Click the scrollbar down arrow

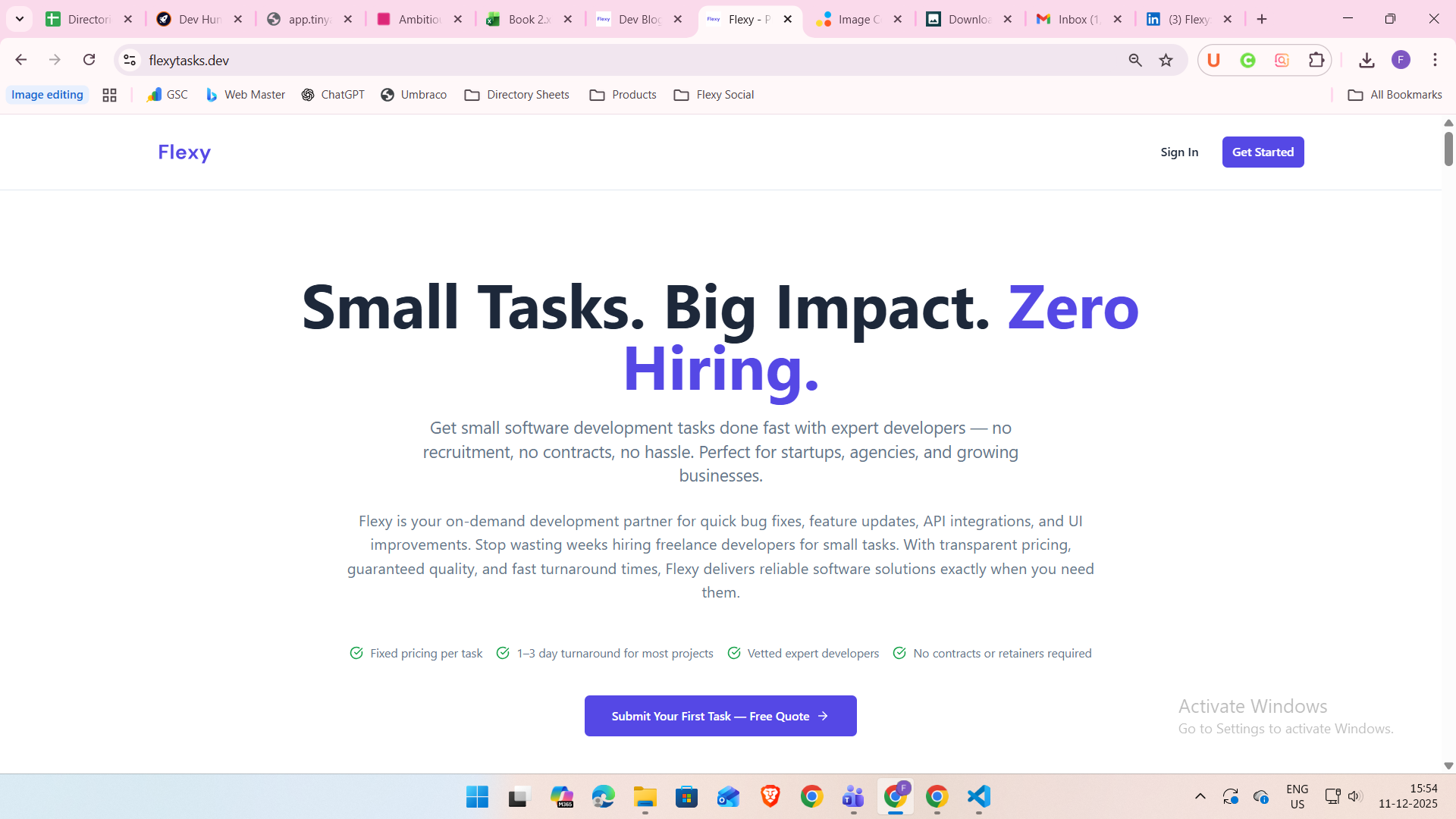1448,766
